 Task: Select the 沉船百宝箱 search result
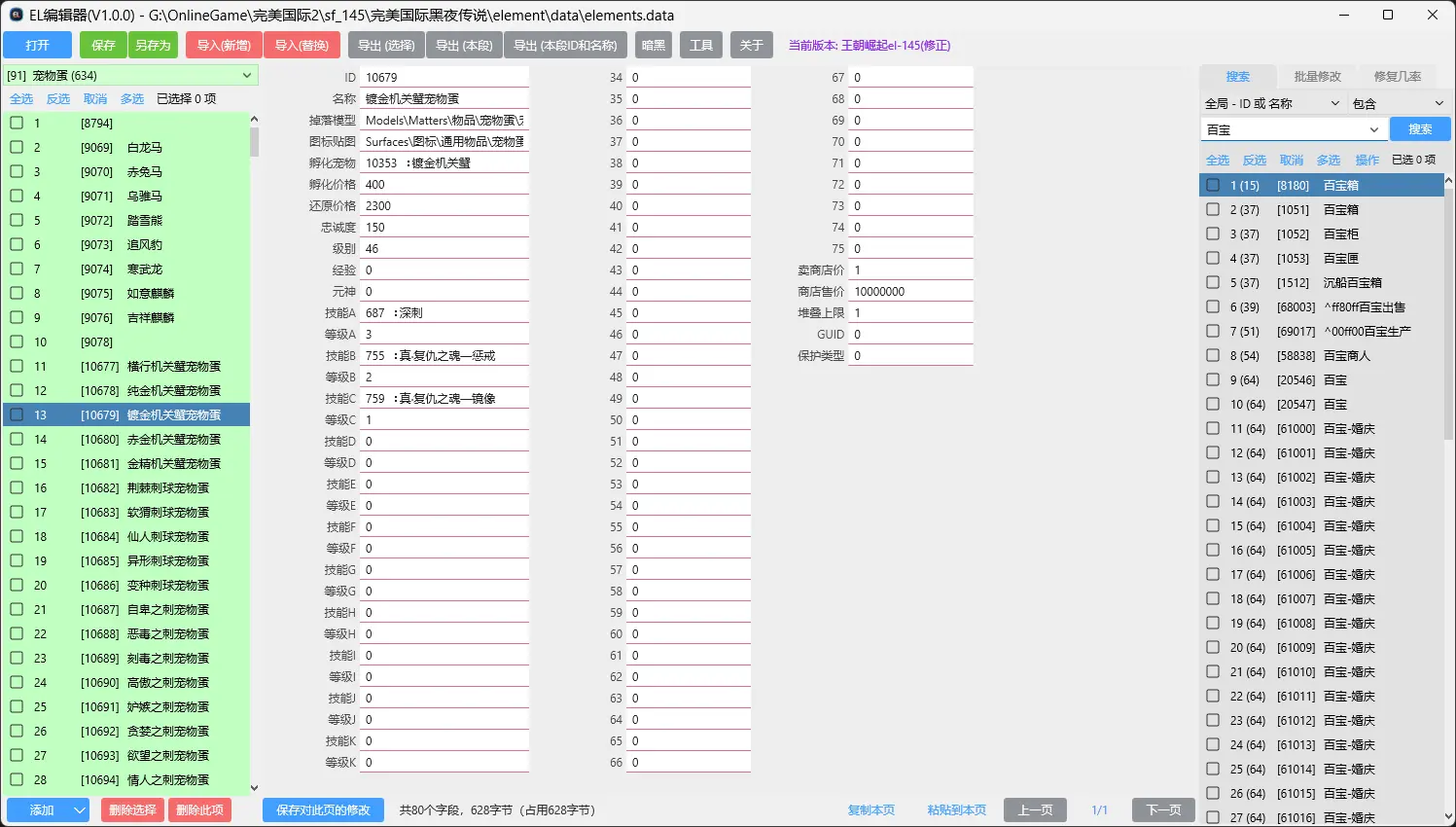pos(1322,282)
